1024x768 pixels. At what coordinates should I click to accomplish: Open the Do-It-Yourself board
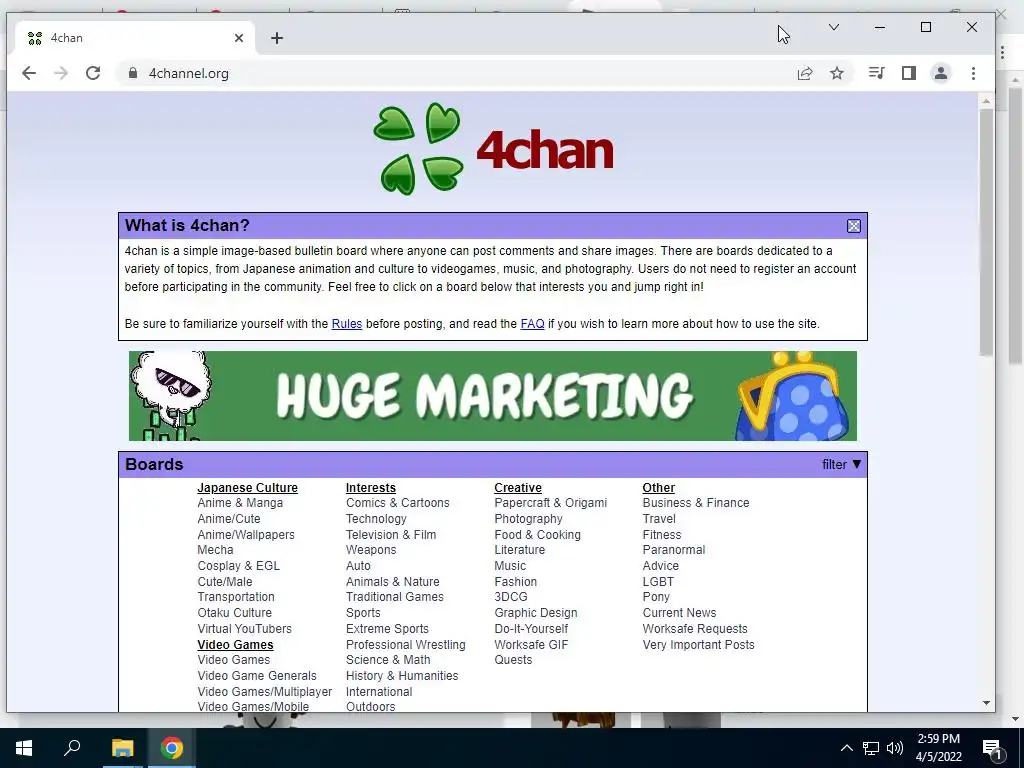(532, 628)
